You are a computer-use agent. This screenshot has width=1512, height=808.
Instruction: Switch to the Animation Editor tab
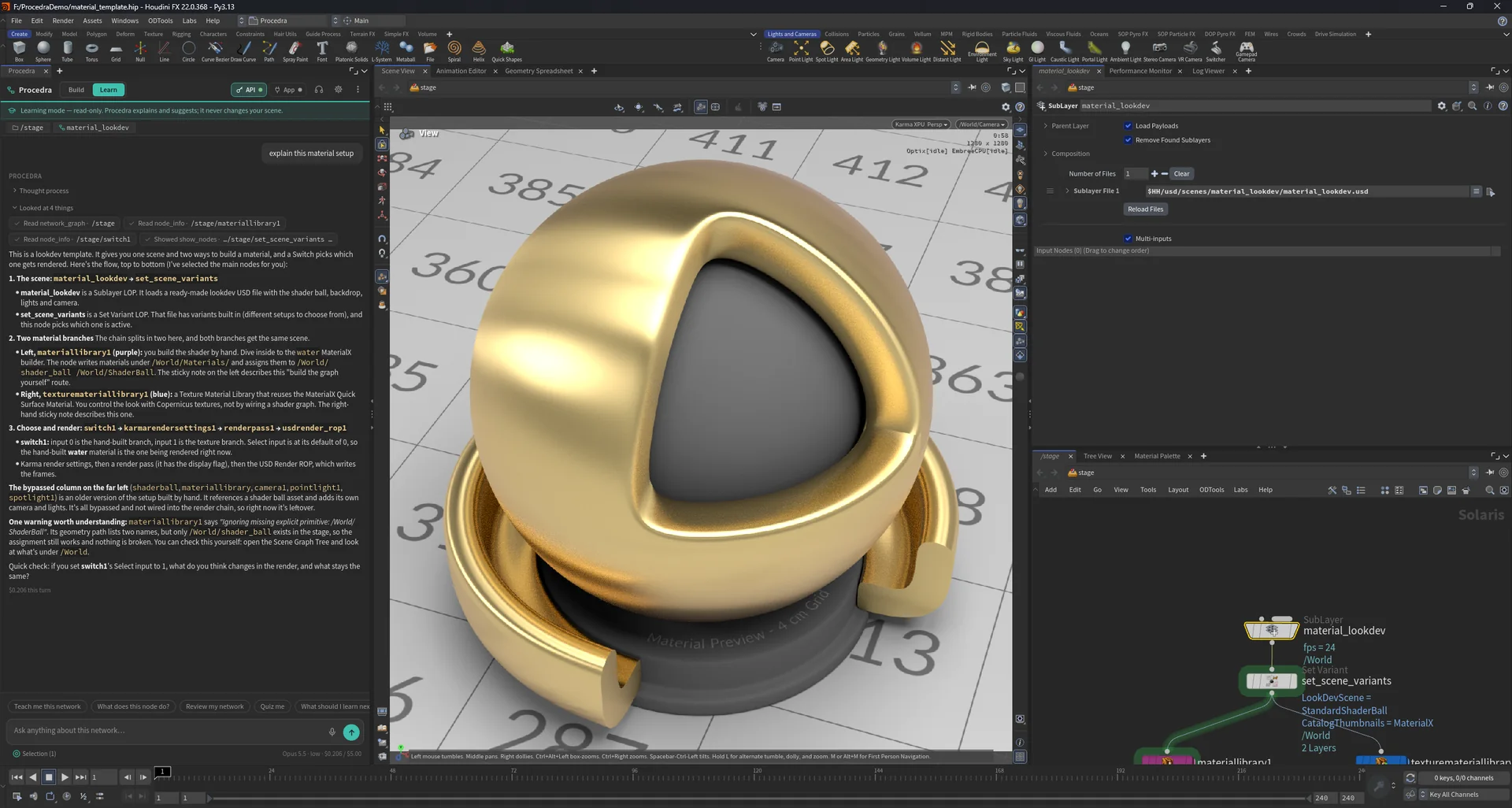pos(461,71)
